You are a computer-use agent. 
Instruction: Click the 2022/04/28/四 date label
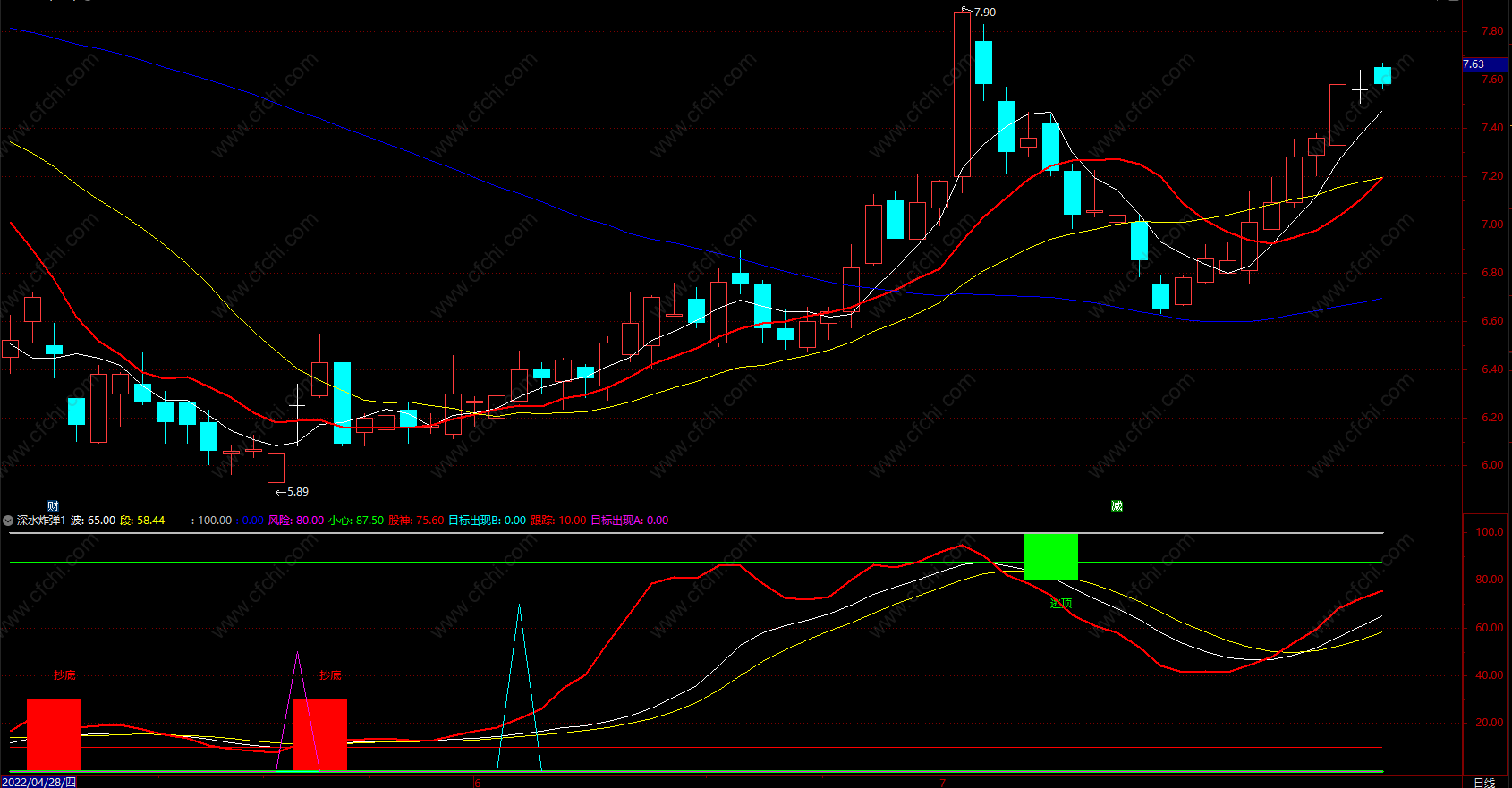pos(39,783)
